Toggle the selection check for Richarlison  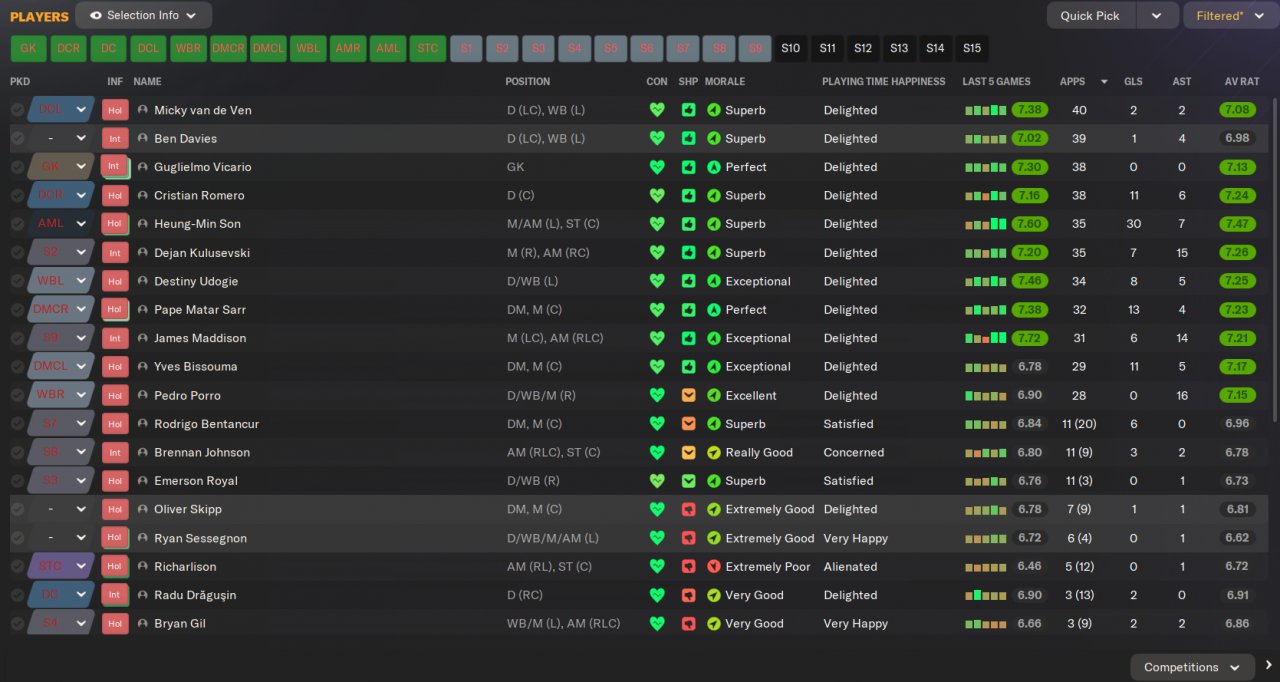pyautogui.click(x=17, y=566)
